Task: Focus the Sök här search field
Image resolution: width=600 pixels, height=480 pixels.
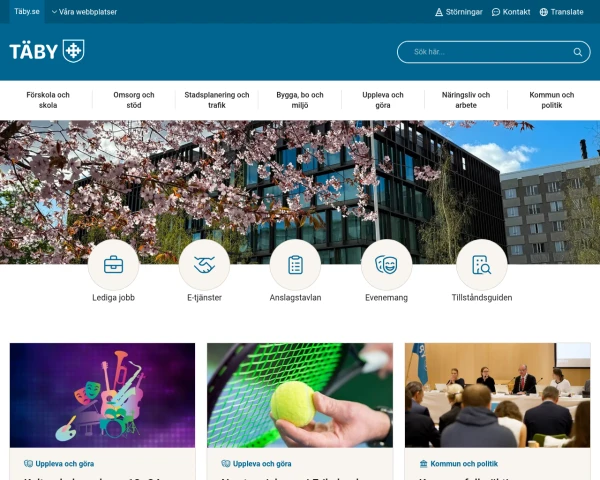Action: coord(494,52)
